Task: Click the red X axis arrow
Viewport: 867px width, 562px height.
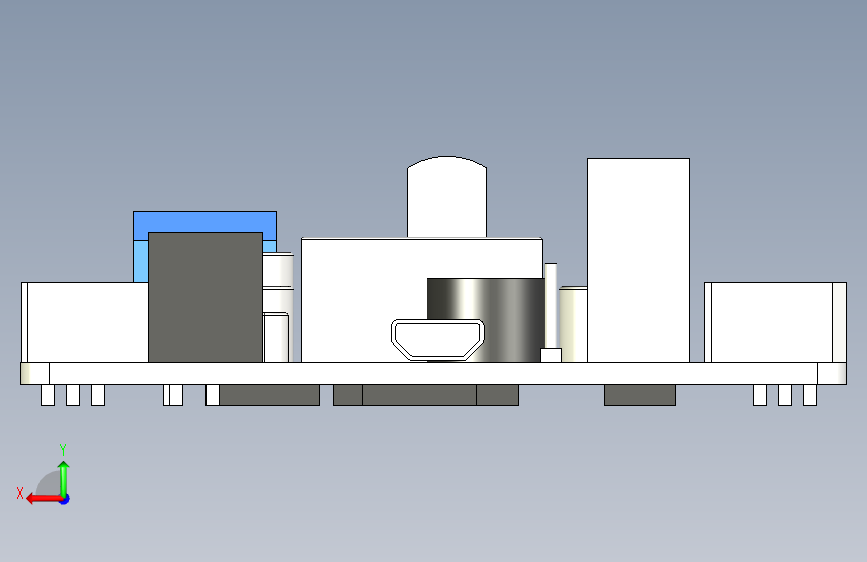Action: tap(43, 499)
